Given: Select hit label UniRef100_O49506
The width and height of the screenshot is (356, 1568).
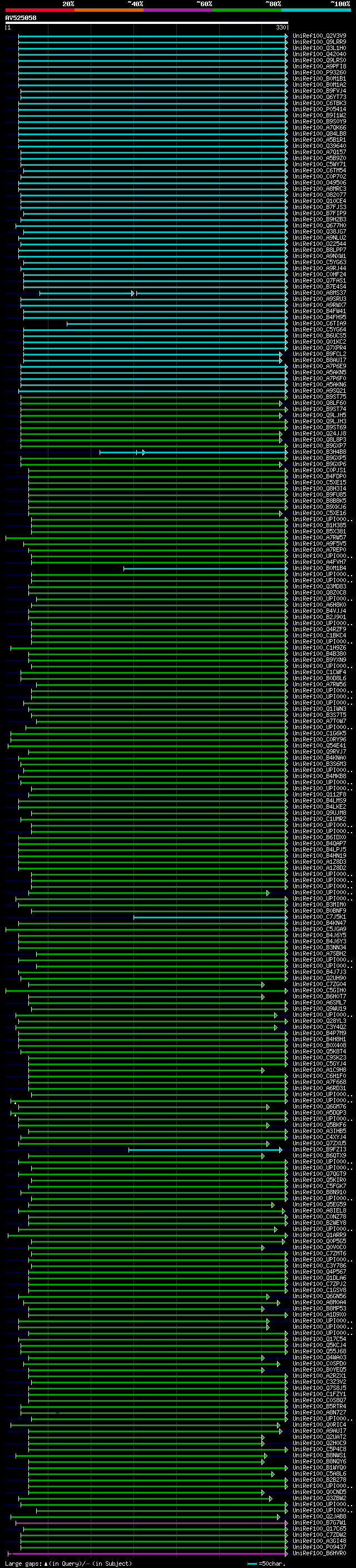Looking at the screenshot, I should pyautogui.click(x=319, y=182).
